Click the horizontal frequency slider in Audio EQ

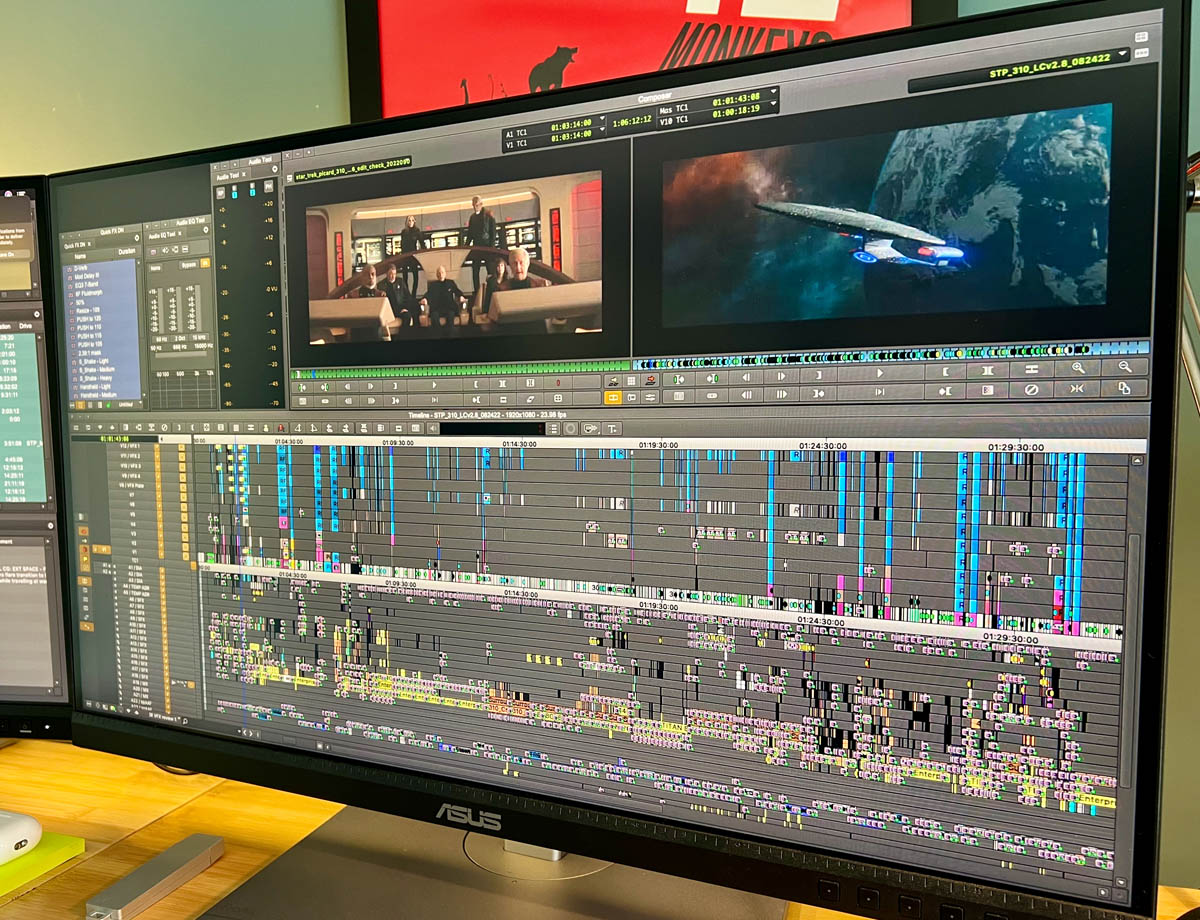click(181, 353)
